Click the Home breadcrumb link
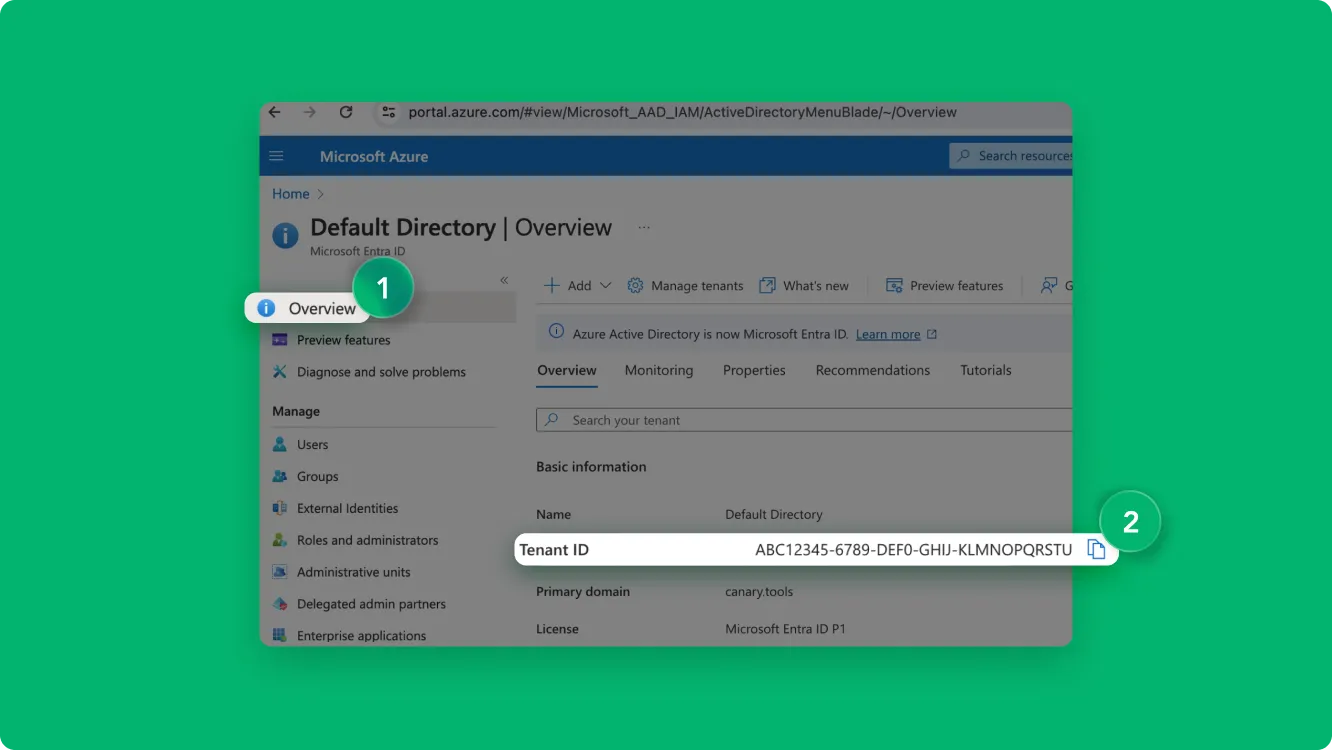1332x750 pixels. (290, 194)
